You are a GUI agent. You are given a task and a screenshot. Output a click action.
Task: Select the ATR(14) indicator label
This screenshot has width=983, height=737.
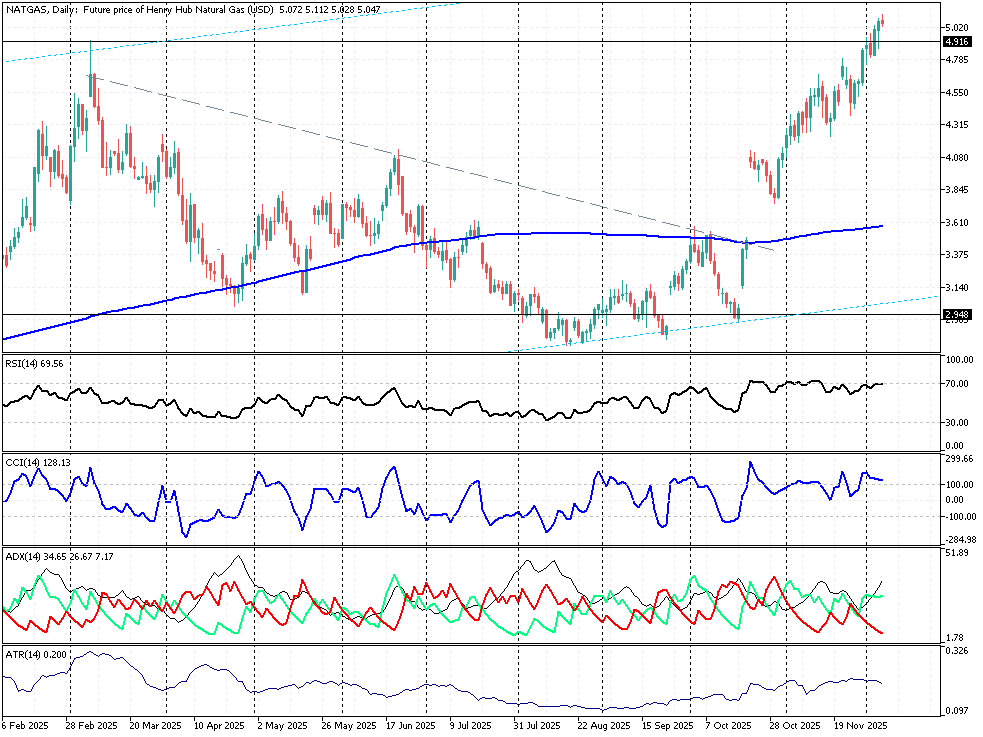[x=36, y=654]
